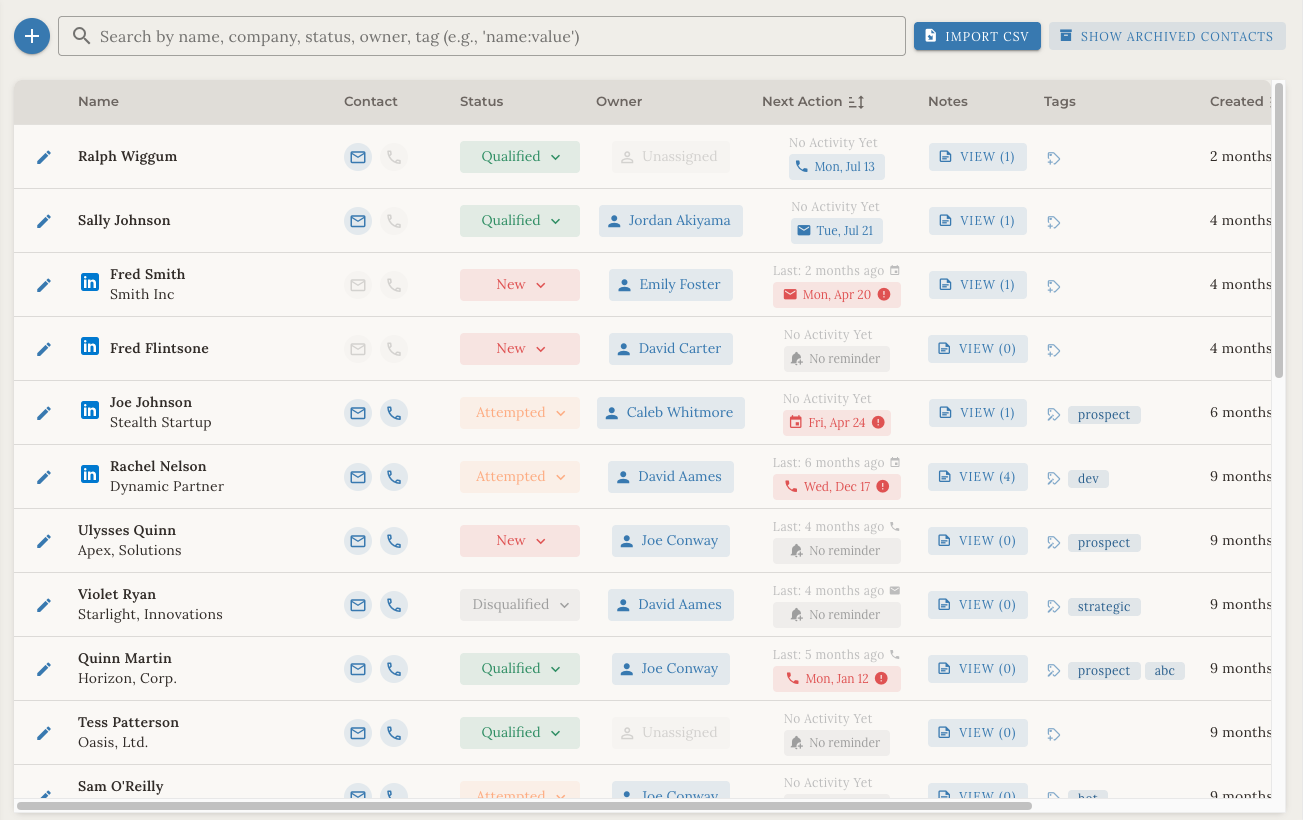The width and height of the screenshot is (1303, 820).
Task: Click the Status column header
Action: [x=481, y=102]
